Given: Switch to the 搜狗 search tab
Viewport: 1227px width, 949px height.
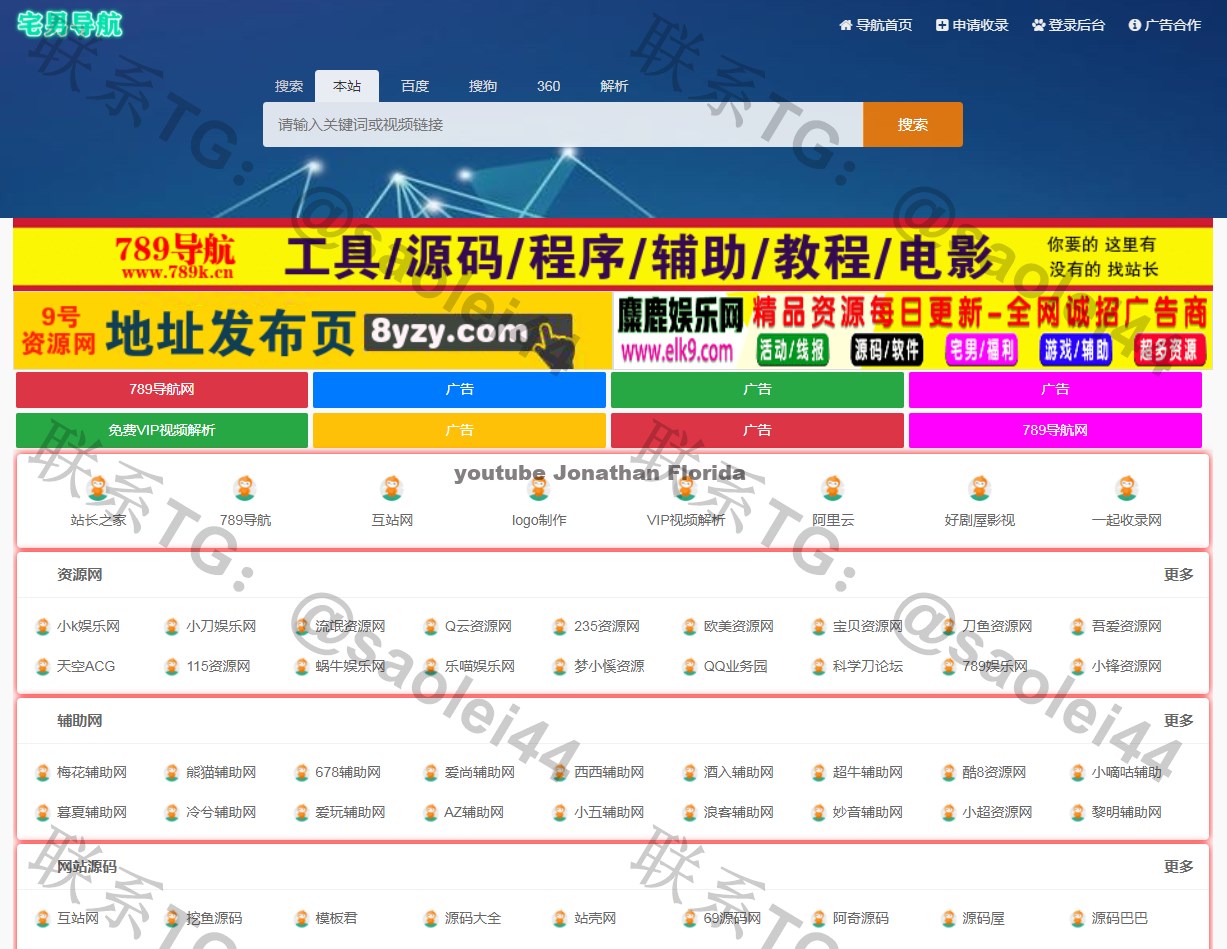Looking at the screenshot, I should [x=483, y=86].
